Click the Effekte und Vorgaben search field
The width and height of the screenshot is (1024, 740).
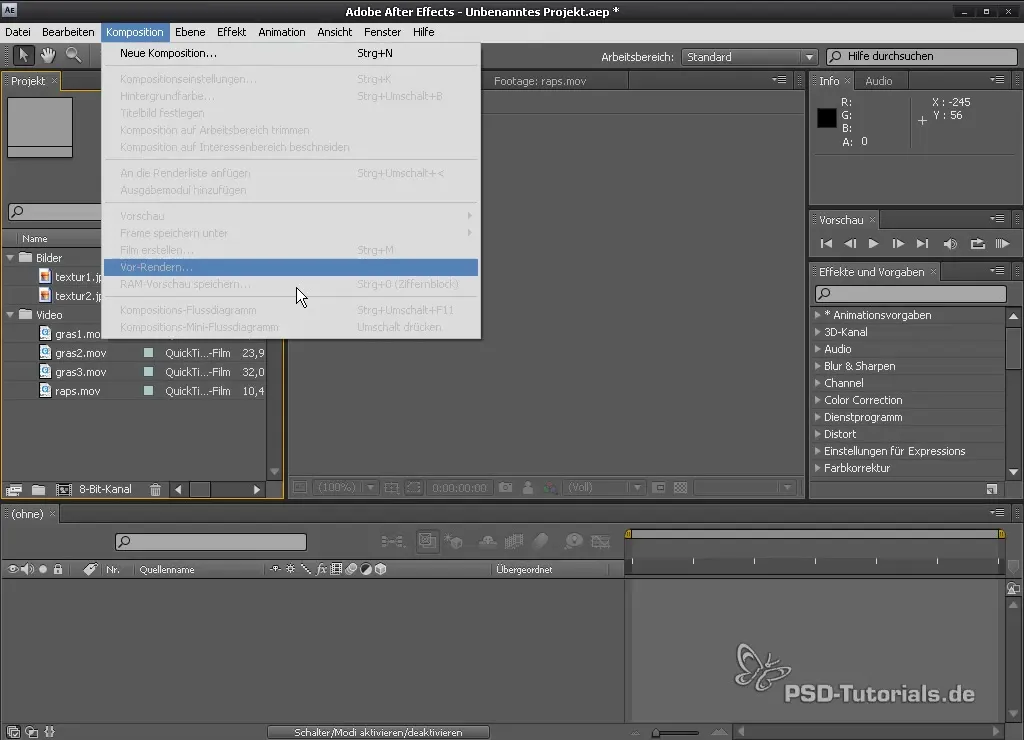pyautogui.click(x=910, y=294)
